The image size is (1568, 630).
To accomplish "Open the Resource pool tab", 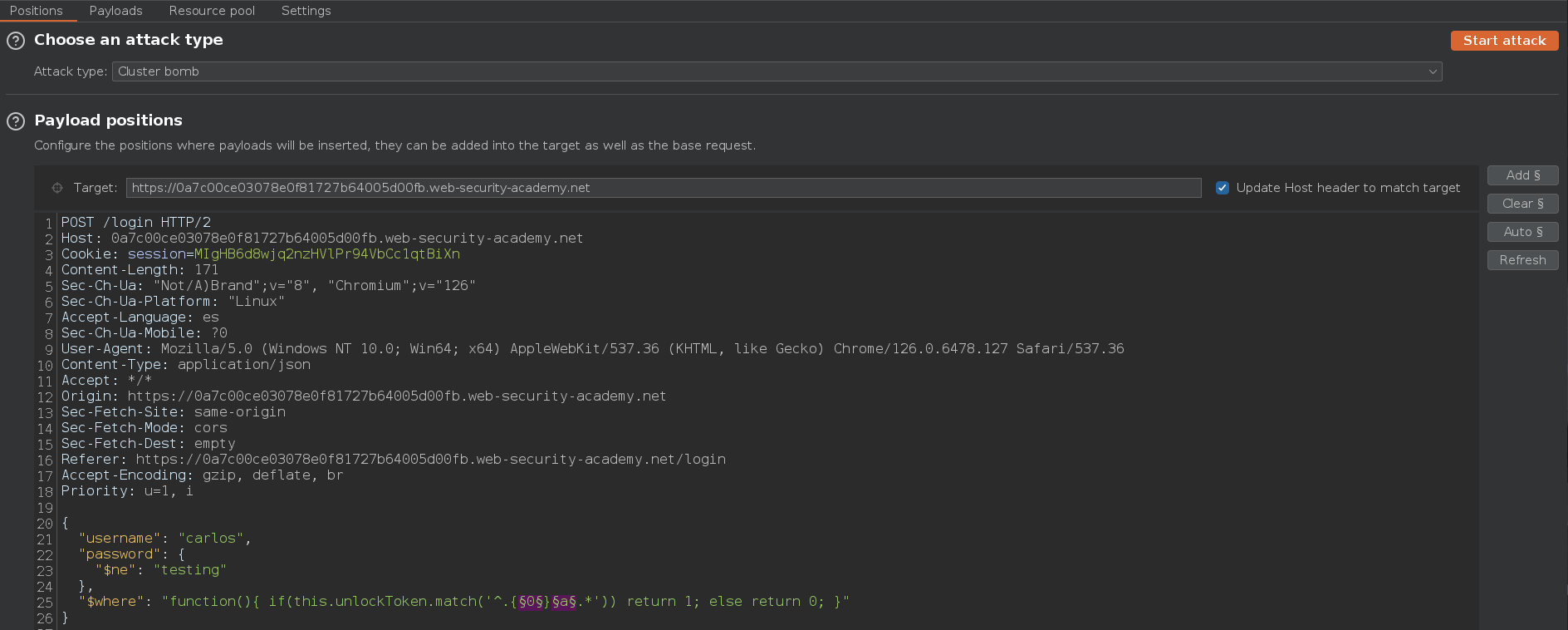I will tap(212, 11).
